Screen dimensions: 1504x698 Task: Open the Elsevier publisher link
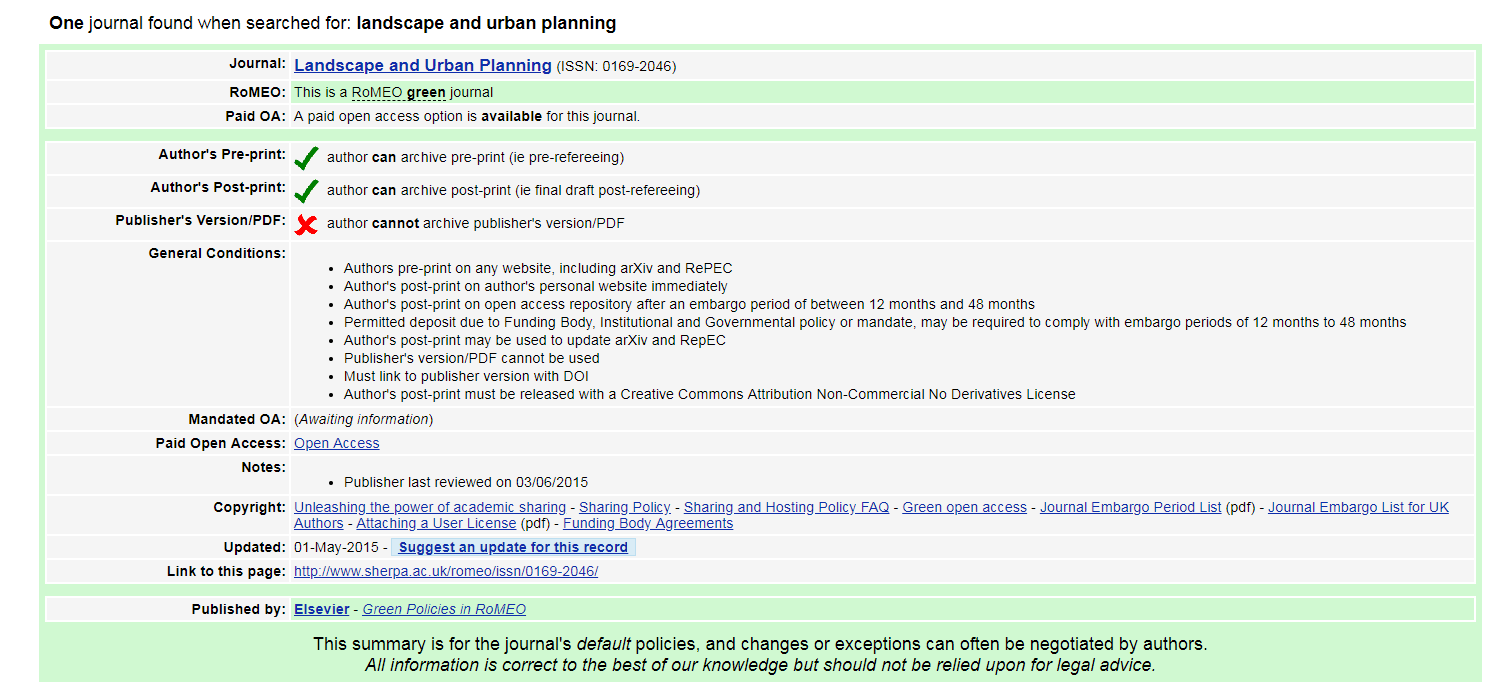[321, 610]
